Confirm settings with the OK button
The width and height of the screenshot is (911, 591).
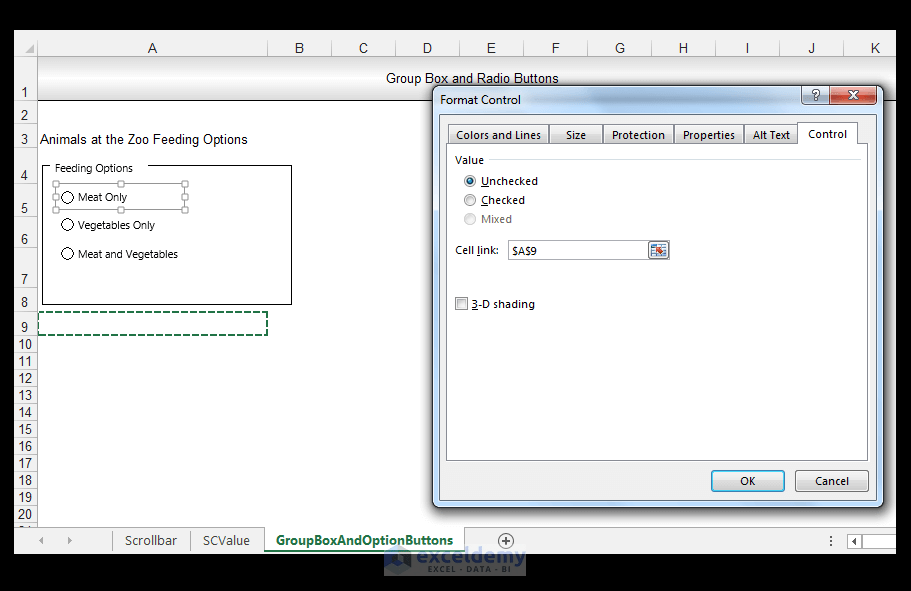pyautogui.click(x=747, y=480)
